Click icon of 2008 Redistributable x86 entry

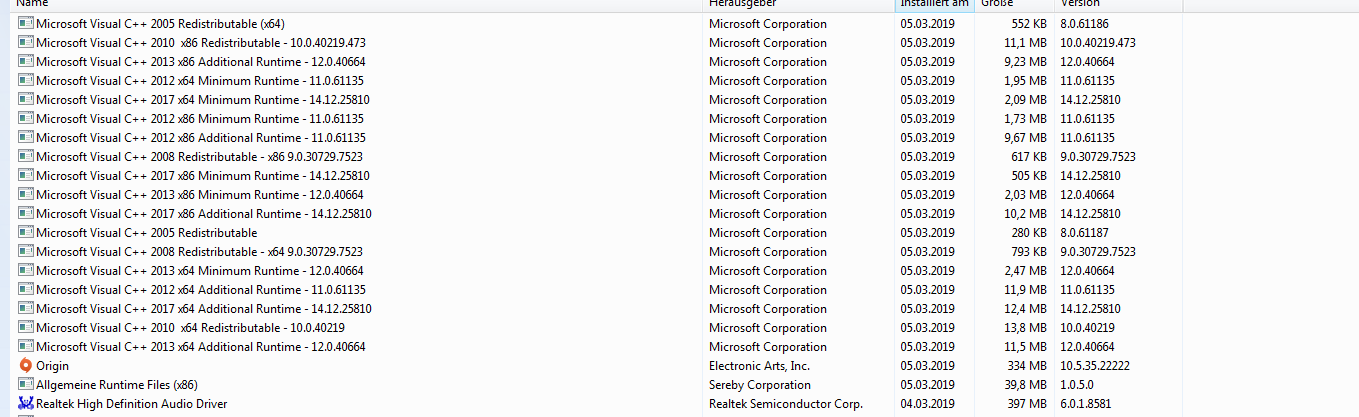pos(26,156)
